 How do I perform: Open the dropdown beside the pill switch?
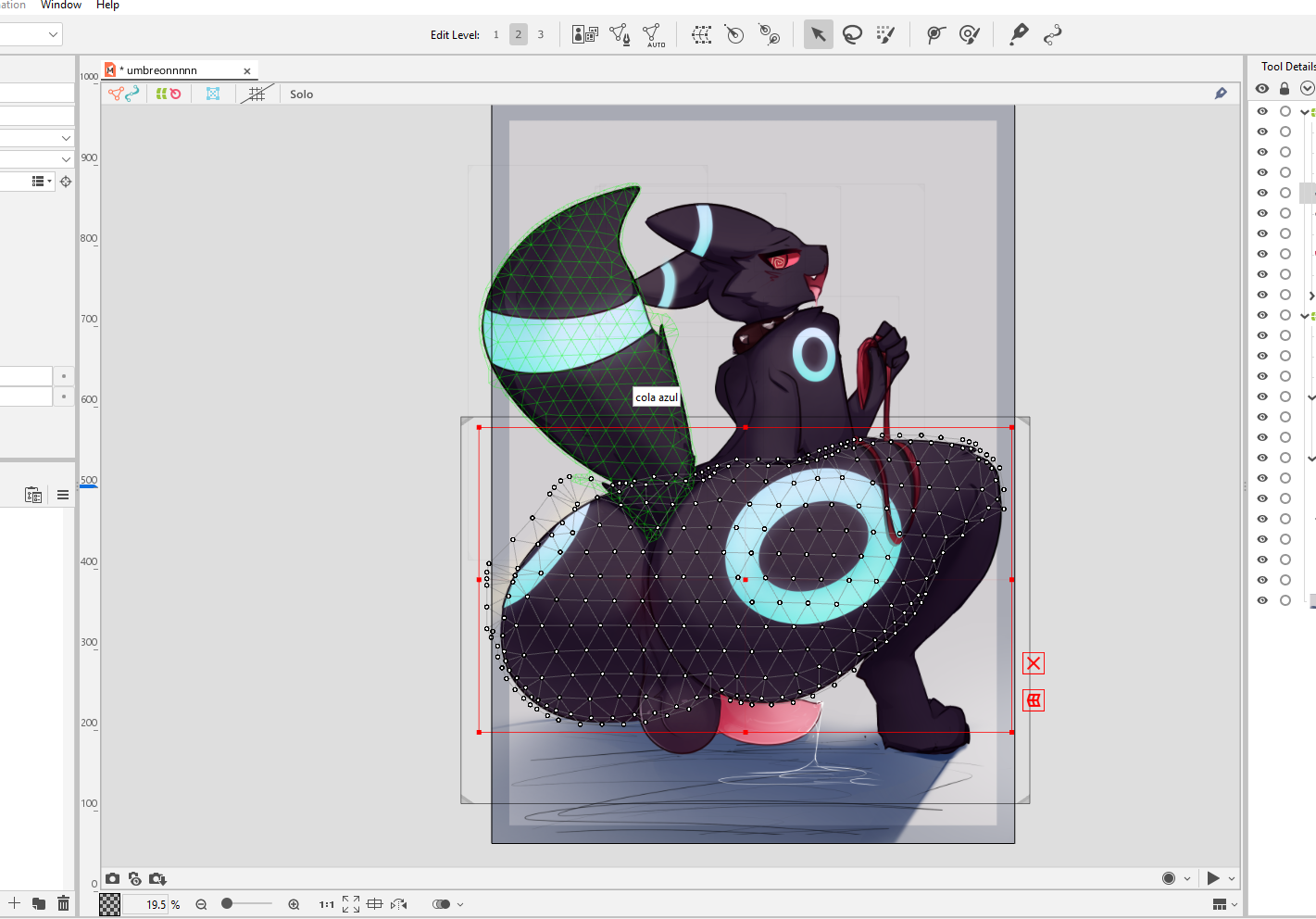pyautogui.click(x=460, y=904)
